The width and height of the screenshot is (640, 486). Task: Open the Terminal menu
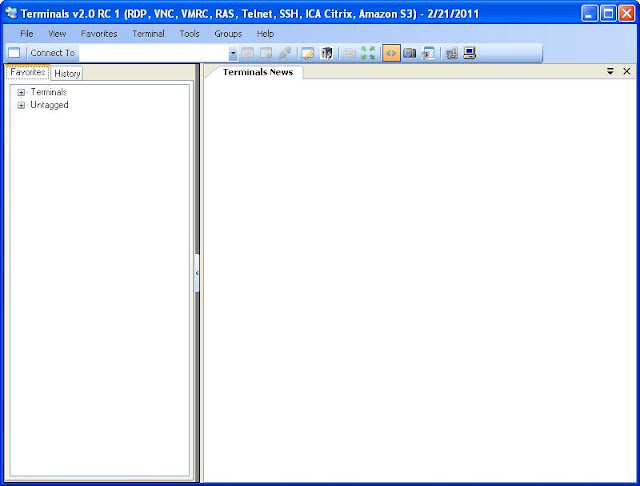[148, 34]
